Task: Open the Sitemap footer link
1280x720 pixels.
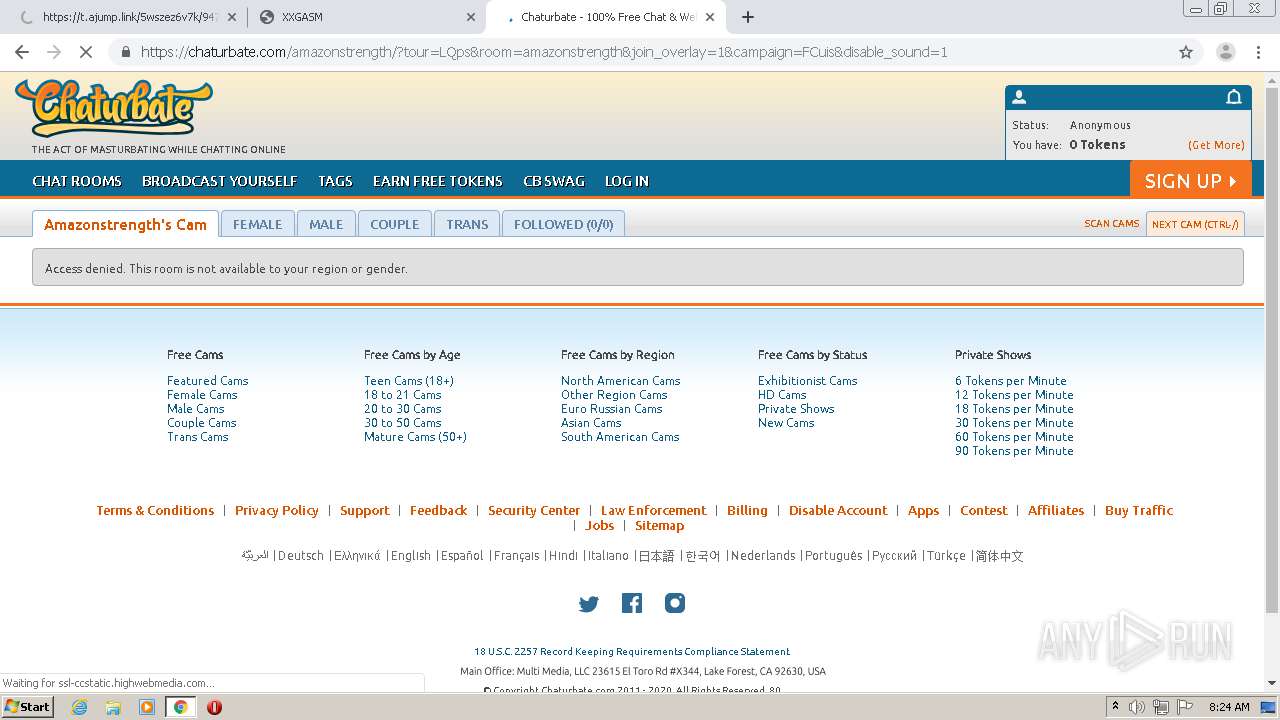Action: (x=660, y=525)
